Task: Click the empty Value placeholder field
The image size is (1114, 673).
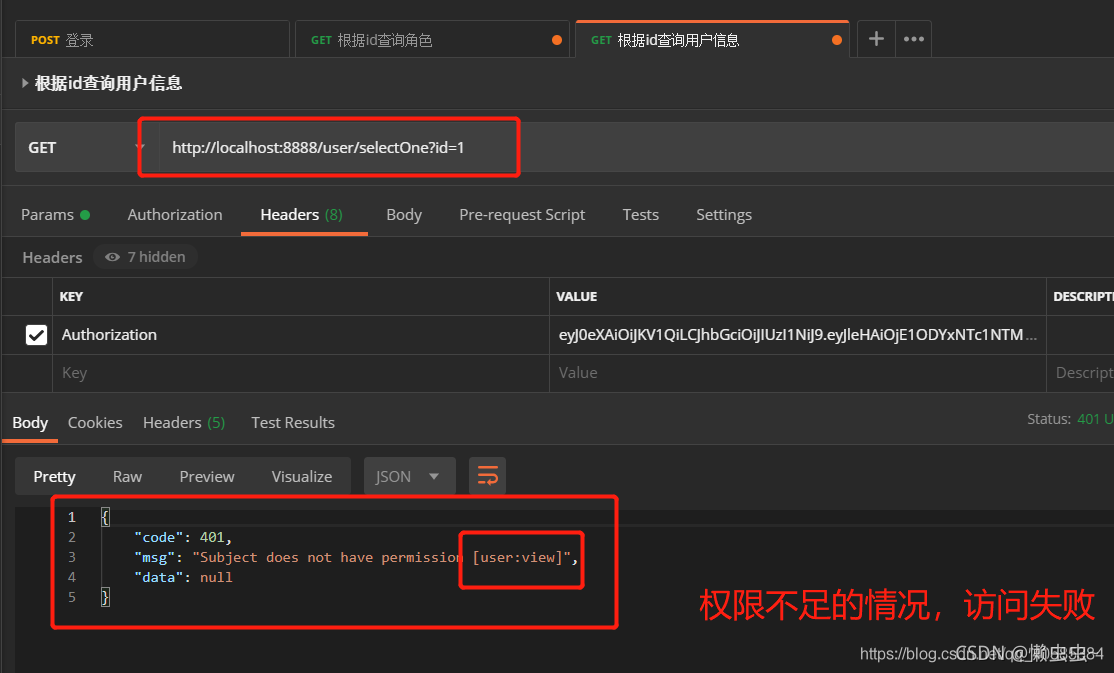Action: (x=797, y=373)
